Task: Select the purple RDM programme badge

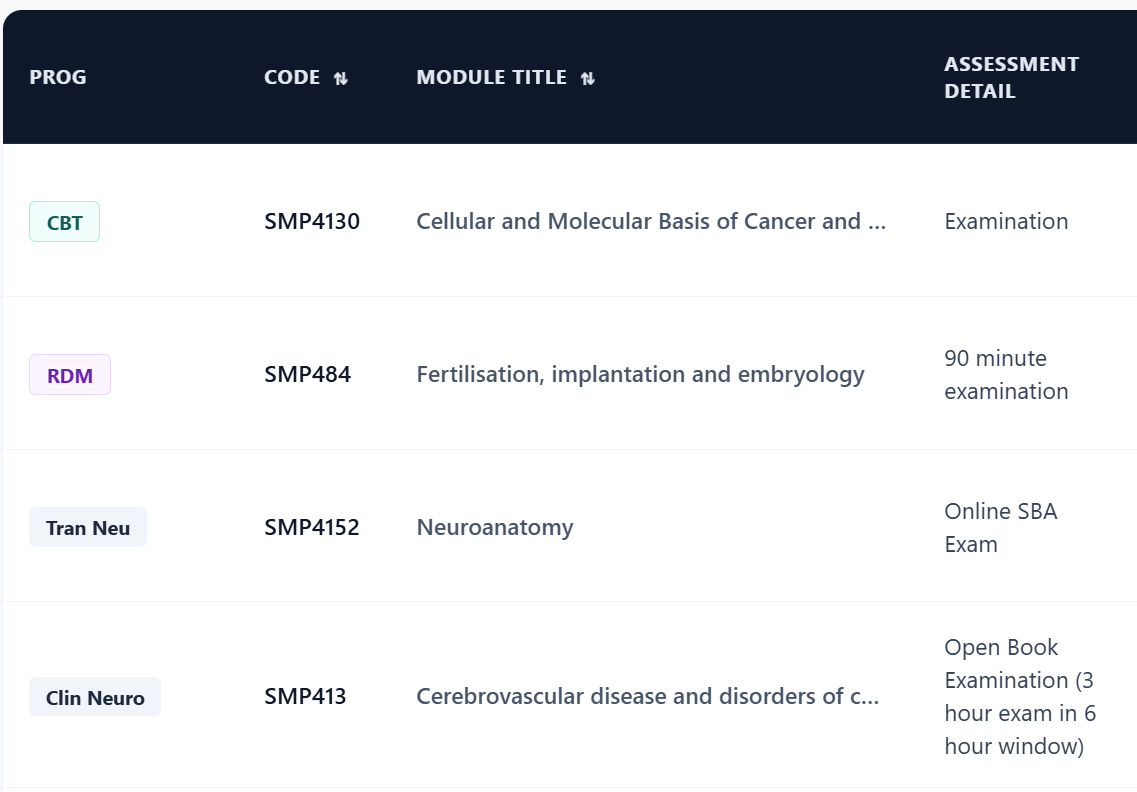Action: click(70, 375)
